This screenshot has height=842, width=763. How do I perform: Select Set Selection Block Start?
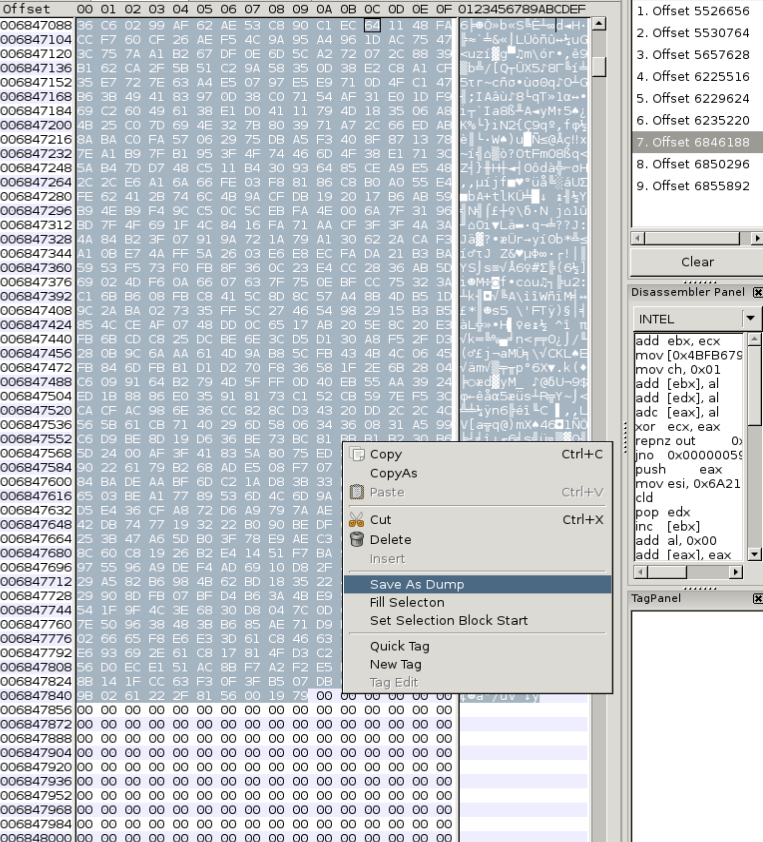[x=449, y=620]
